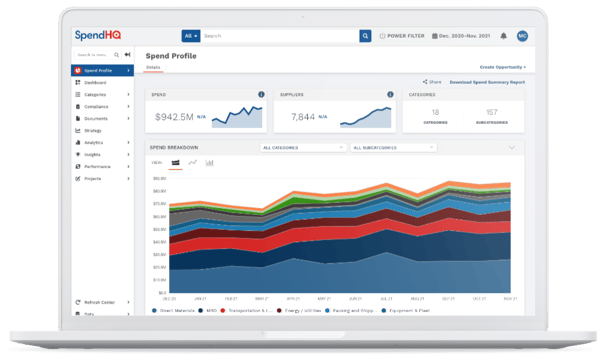The height and width of the screenshot is (361, 600).
Task: Click the 157 subcategories count
Action: pyautogui.click(x=492, y=113)
